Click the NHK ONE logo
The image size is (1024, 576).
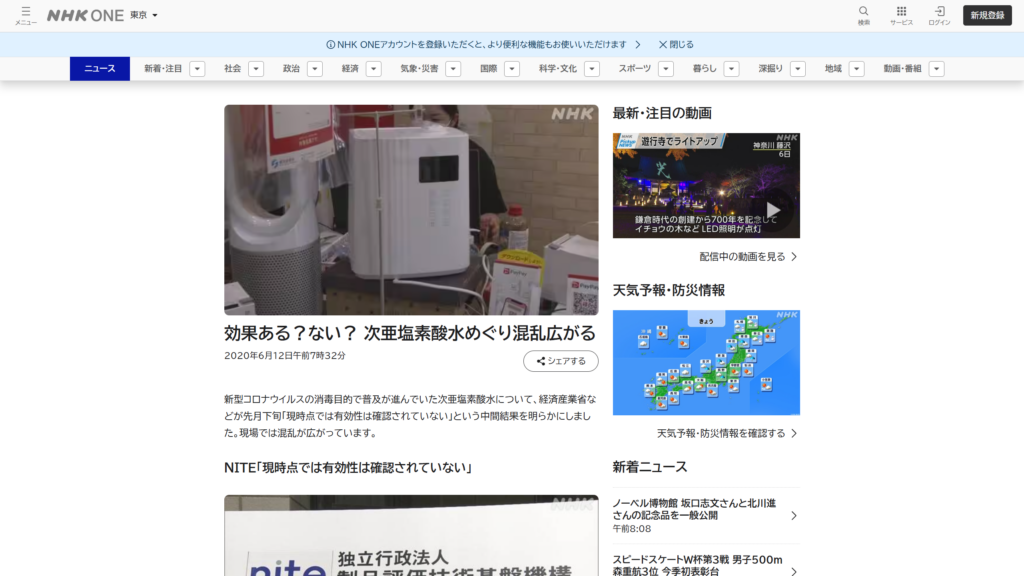coord(87,14)
